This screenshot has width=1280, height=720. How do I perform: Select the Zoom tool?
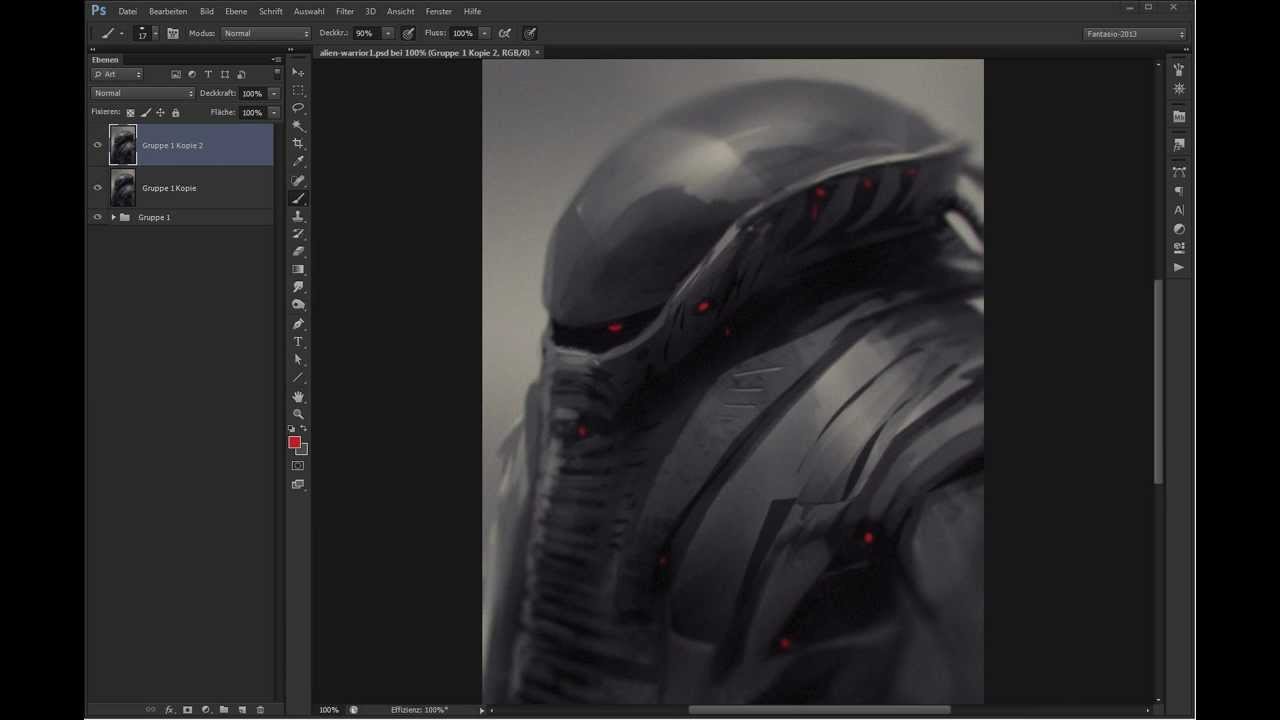click(298, 414)
